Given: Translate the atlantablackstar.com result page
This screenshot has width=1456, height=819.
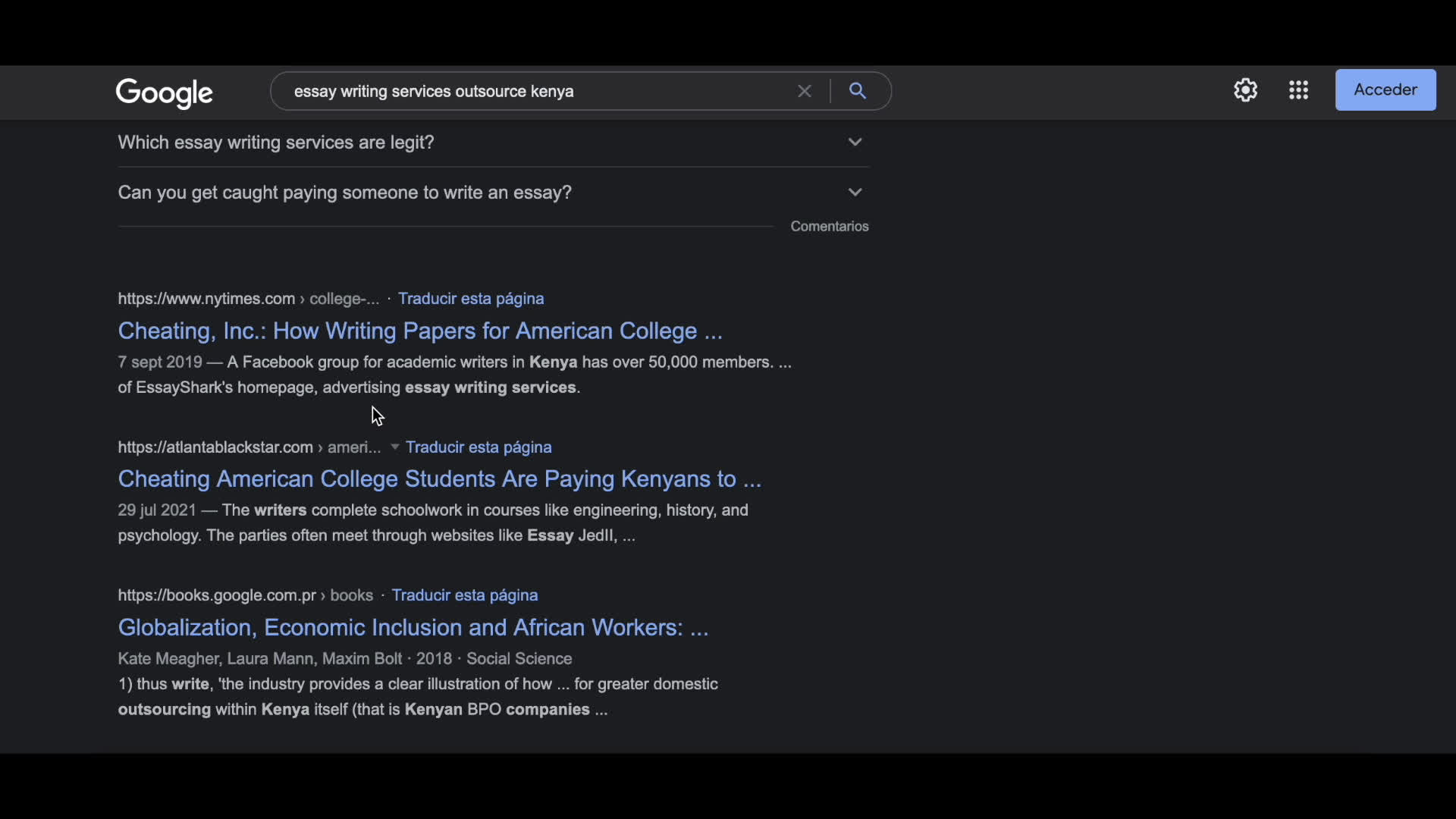Looking at the screenshot, I should click(478, 447).
